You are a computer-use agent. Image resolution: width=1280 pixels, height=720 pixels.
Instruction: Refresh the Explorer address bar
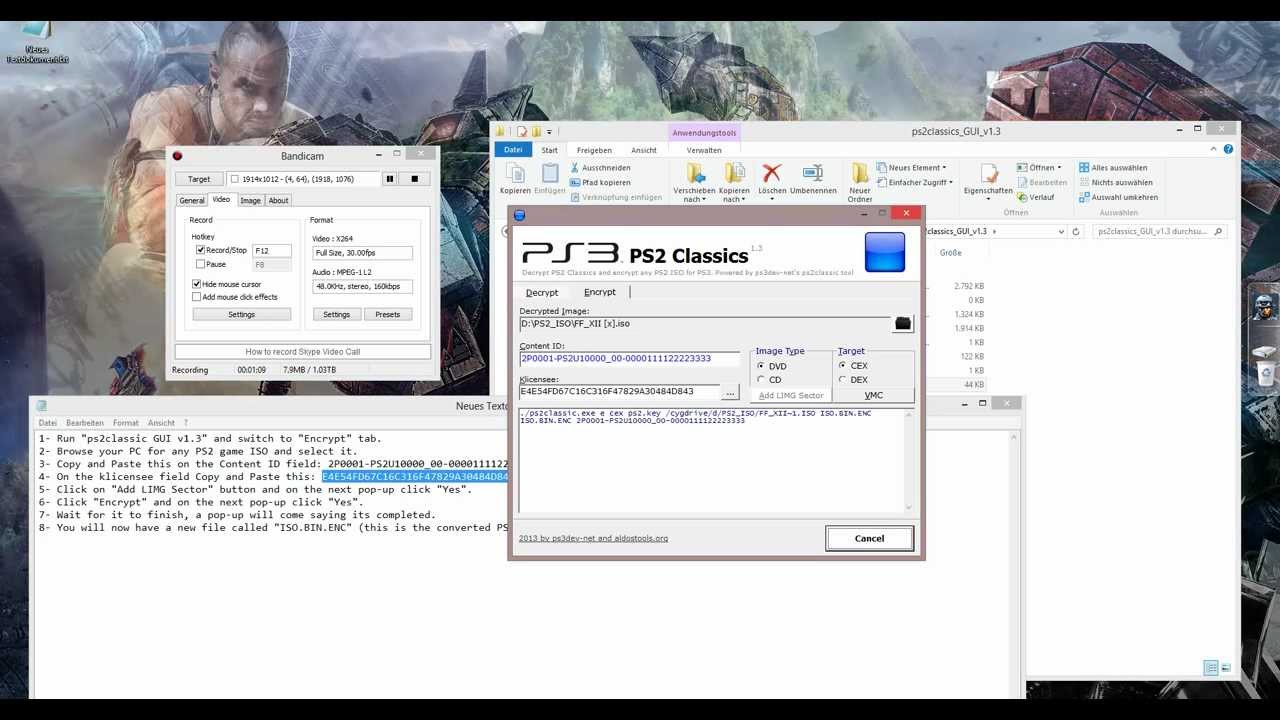coord(1076,231)
